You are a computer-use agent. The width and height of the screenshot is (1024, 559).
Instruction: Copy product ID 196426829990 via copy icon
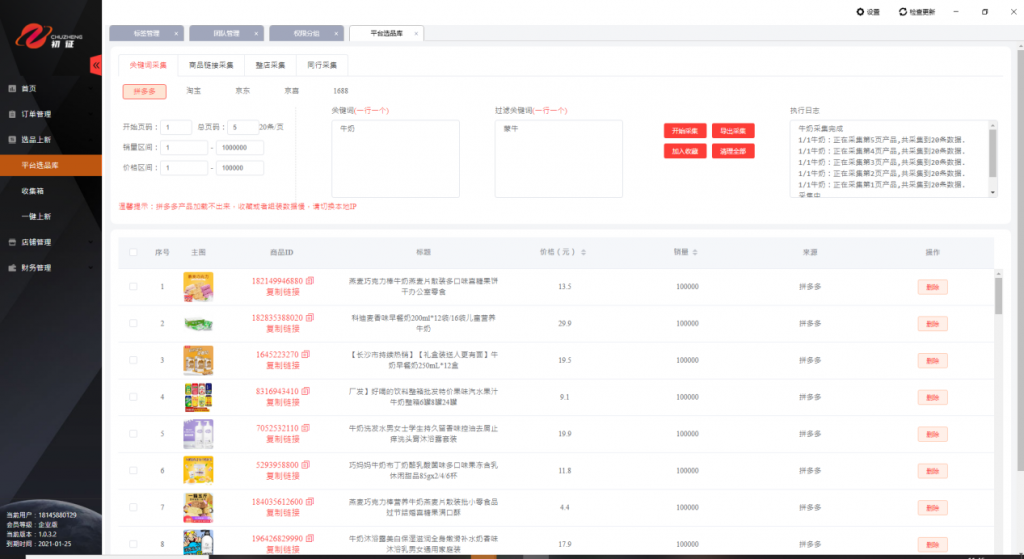tap(310, 539)
